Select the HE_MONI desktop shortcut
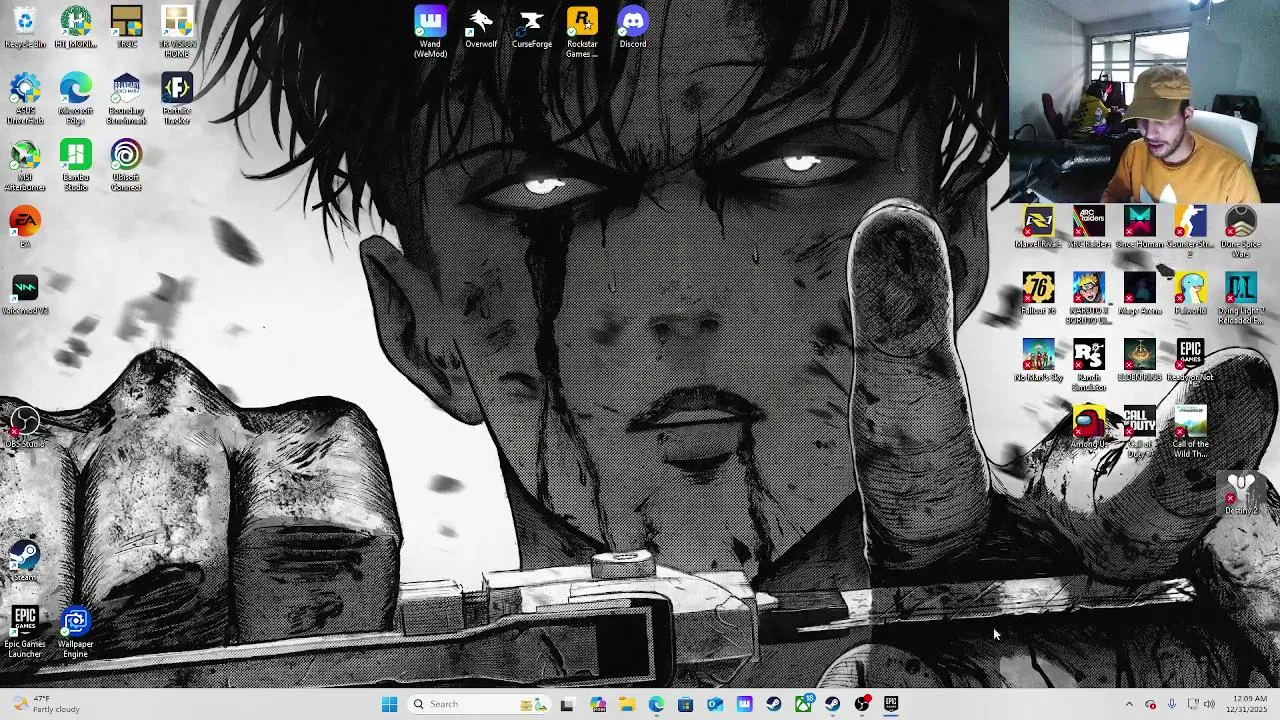 pos(76,28)
